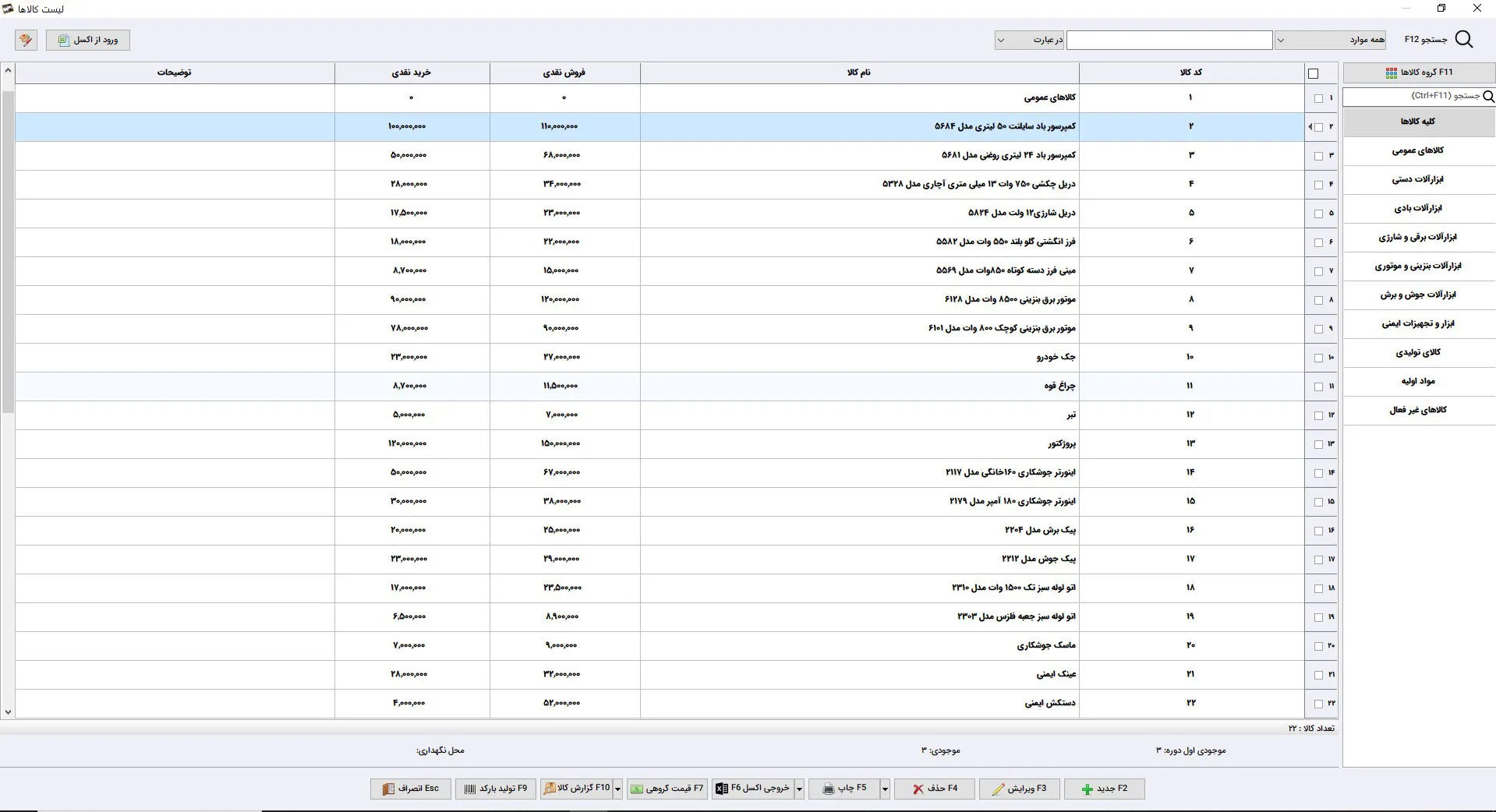The width and height of the screenshot is (1496, 812).
Task: Create a new item with F2 جدید
Action: (1104, 789)
